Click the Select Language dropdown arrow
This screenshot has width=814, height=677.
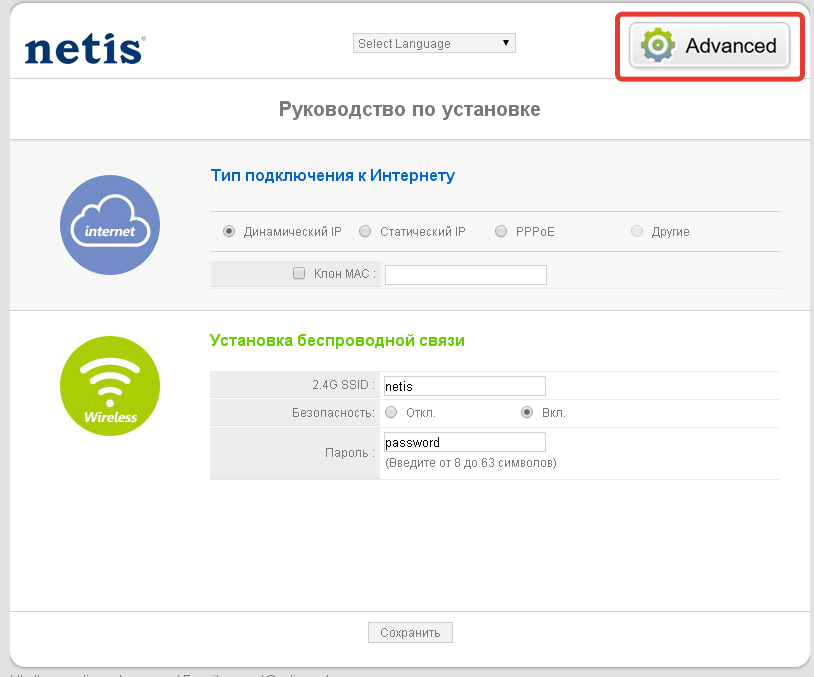(x=506, y=43)
